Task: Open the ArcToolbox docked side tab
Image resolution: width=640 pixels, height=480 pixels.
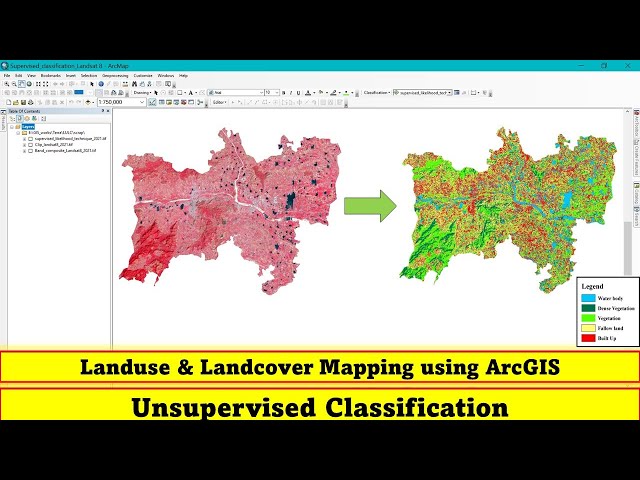Action: pyautogui.click(x=636, y=123)
